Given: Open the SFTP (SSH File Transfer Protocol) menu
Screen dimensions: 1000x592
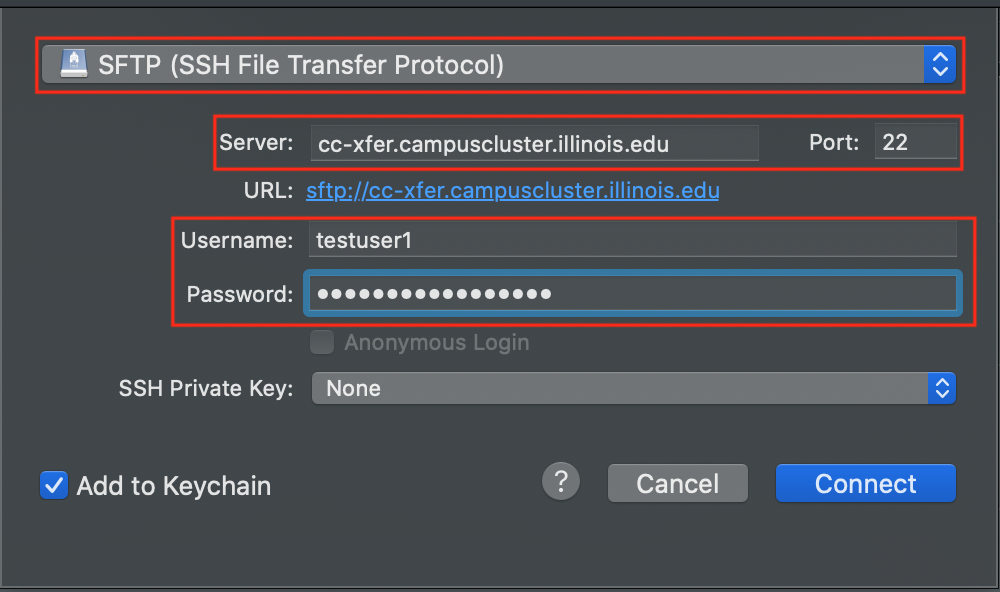Looking at the screenshot, I should (x=499, y=64).
